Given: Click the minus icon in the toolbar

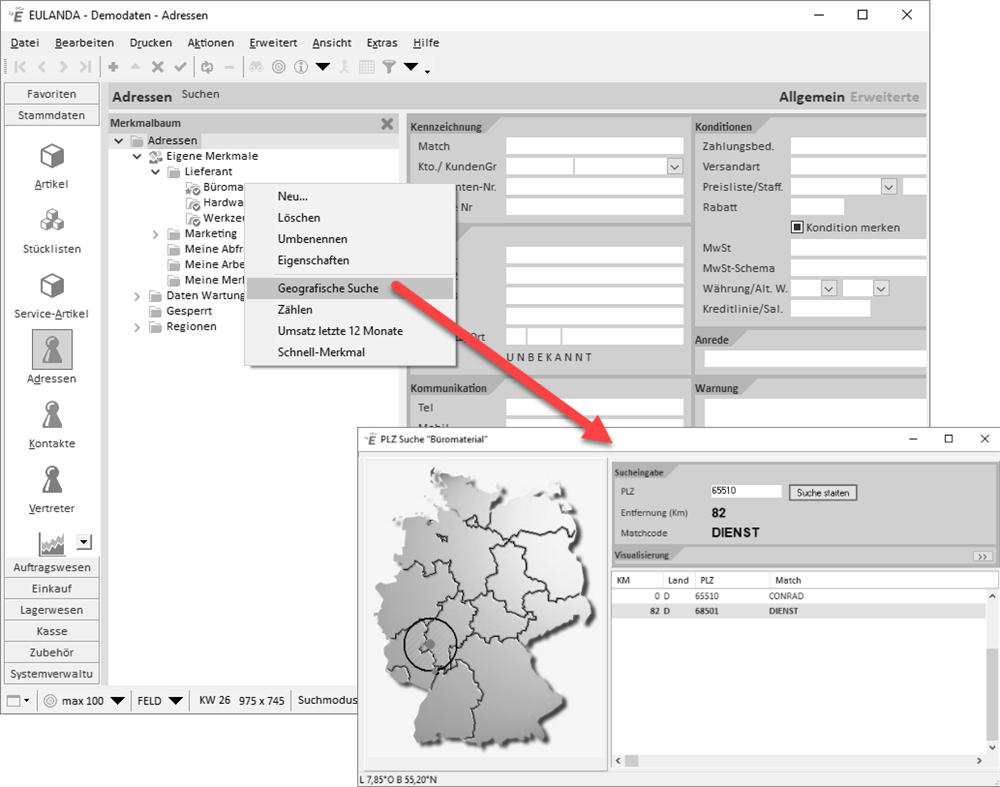Looking at the screenshot, I should [x=230, y=66].
